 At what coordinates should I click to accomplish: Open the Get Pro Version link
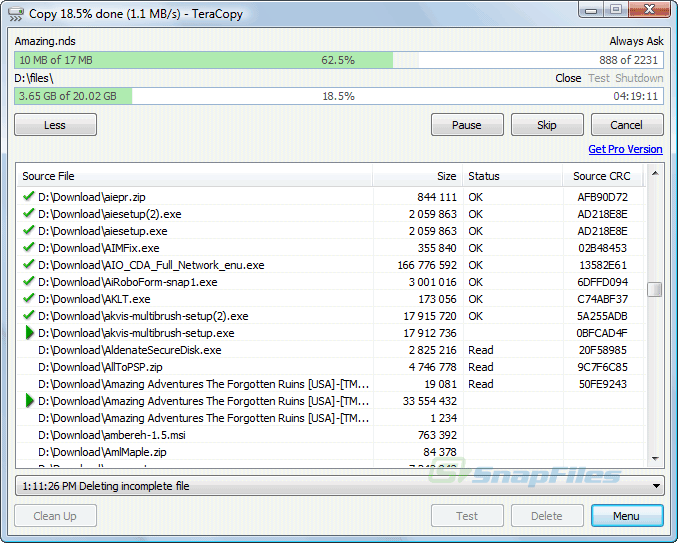tap(625, 149)
